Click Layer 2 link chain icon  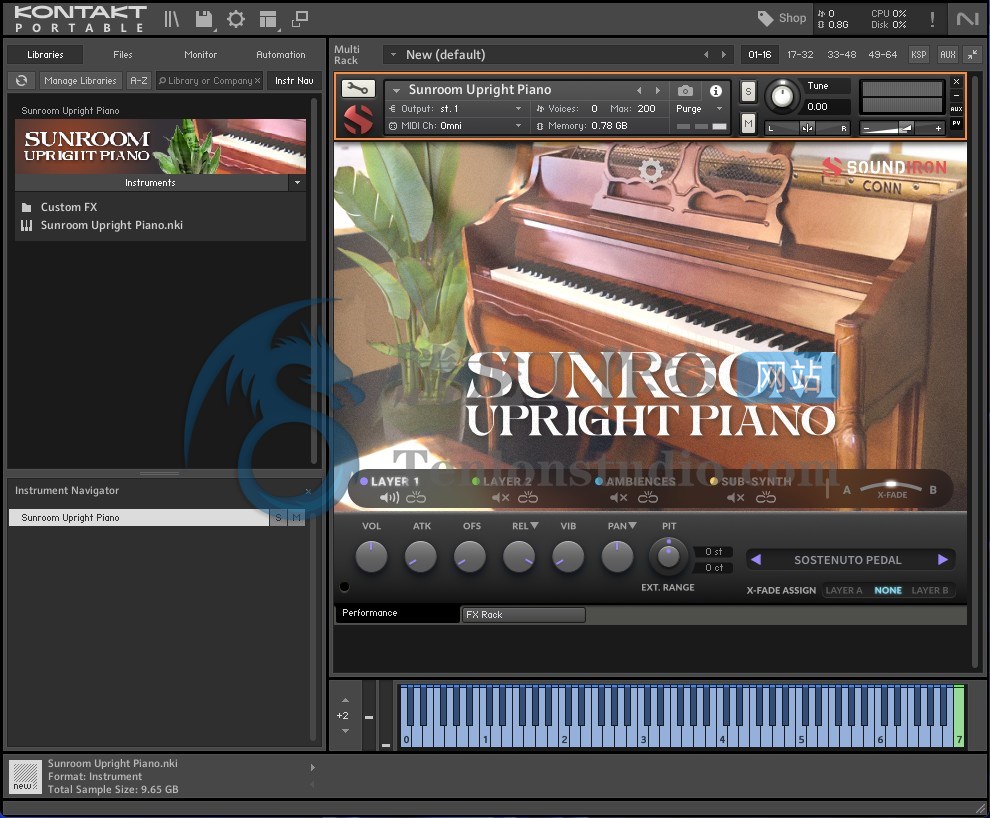[528, 498]
